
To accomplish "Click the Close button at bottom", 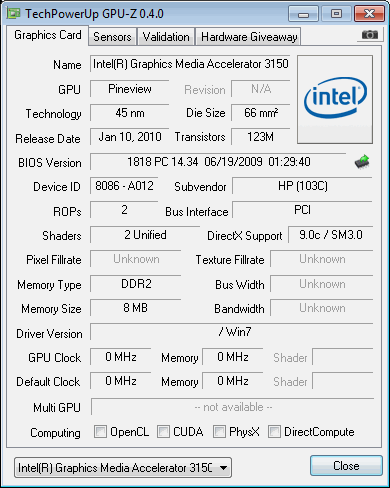I will pos(346,466).
